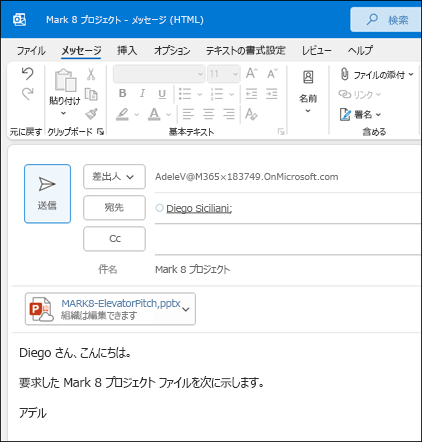Image resolution: width=422 pixels, height=442 pixels.
Task: Open font color dropdown arrow
Action: pos(168,115)
